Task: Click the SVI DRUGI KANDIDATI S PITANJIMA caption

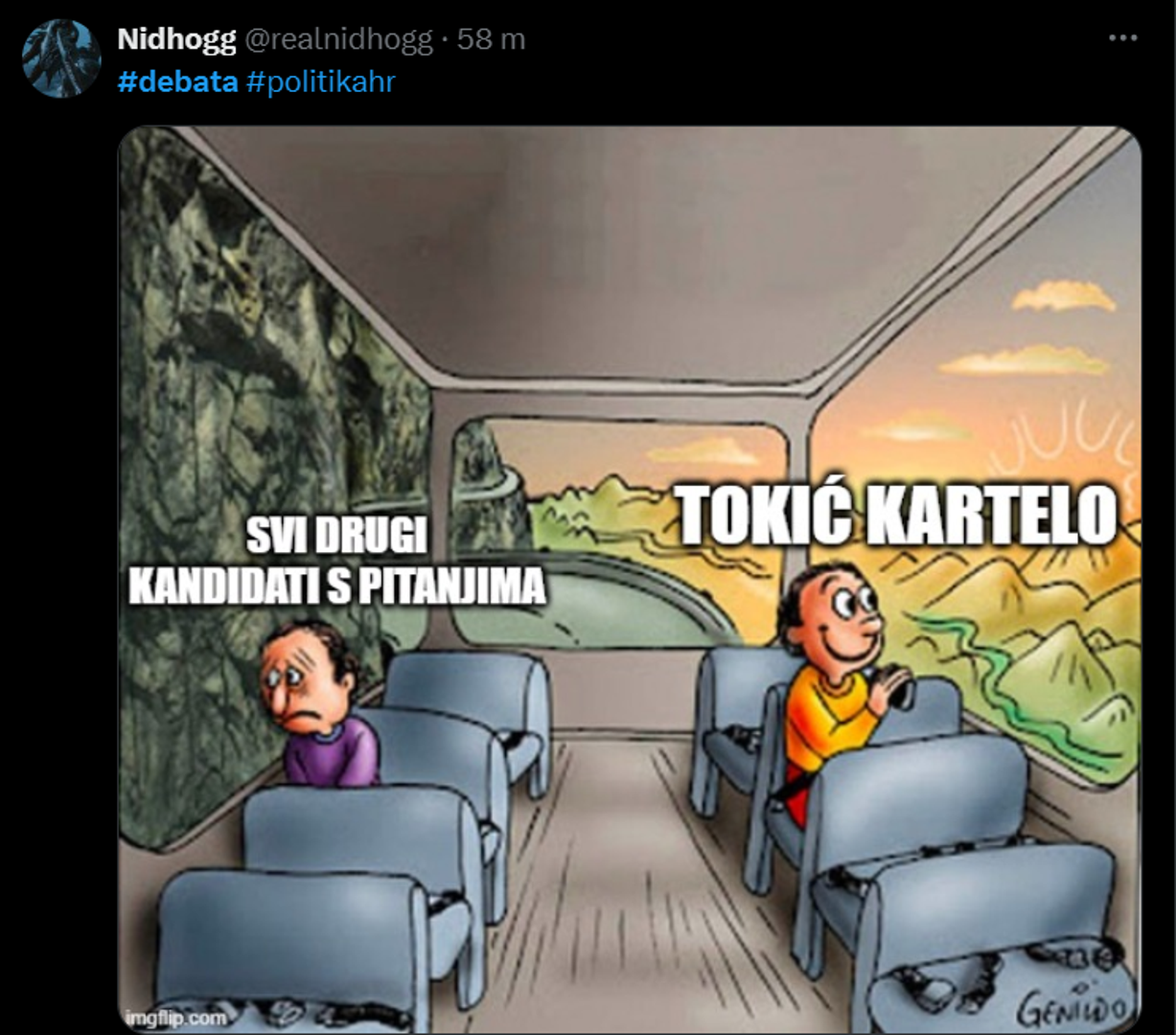Action: [x=337, y=562]
